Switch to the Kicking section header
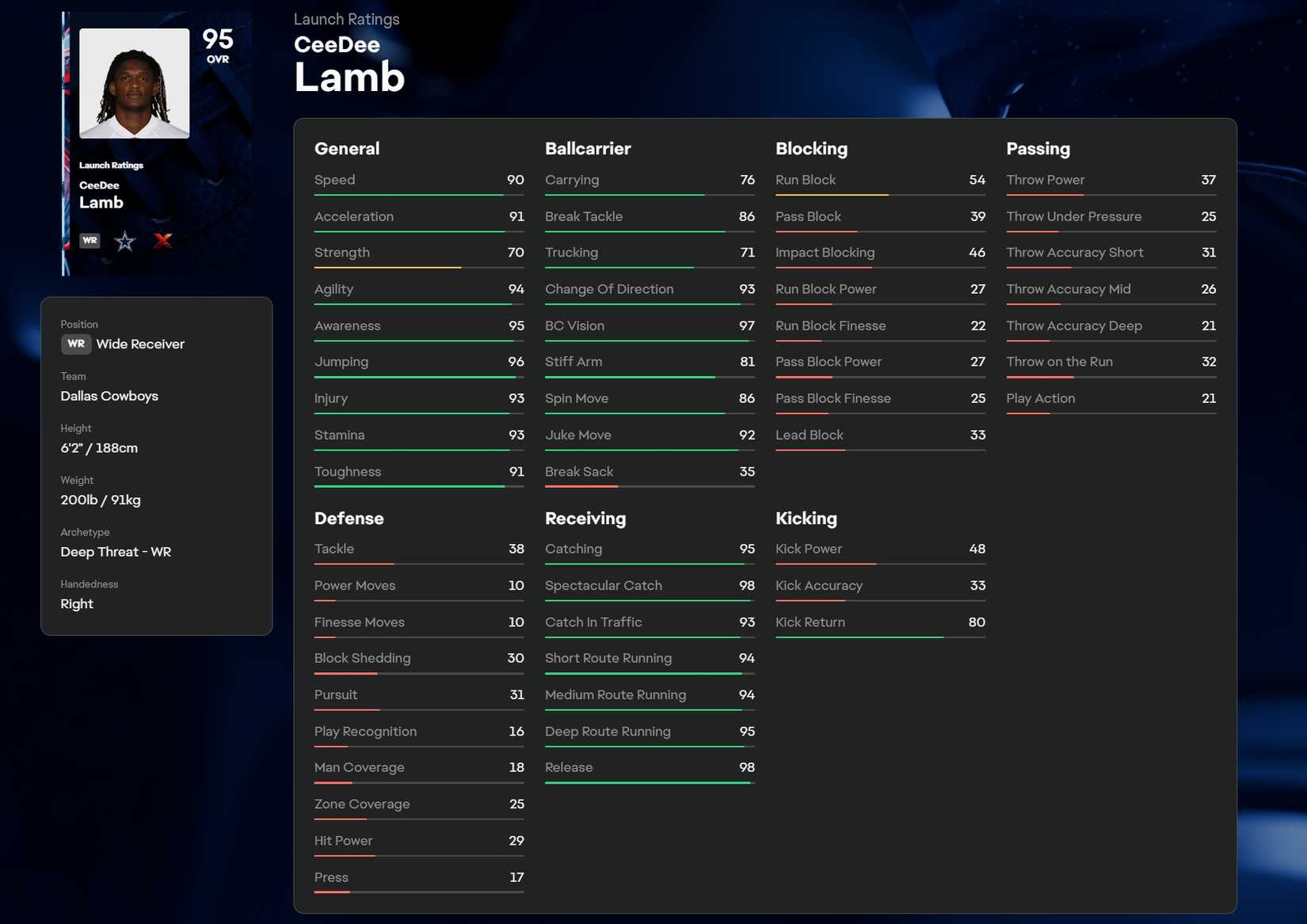 point(806,519)
